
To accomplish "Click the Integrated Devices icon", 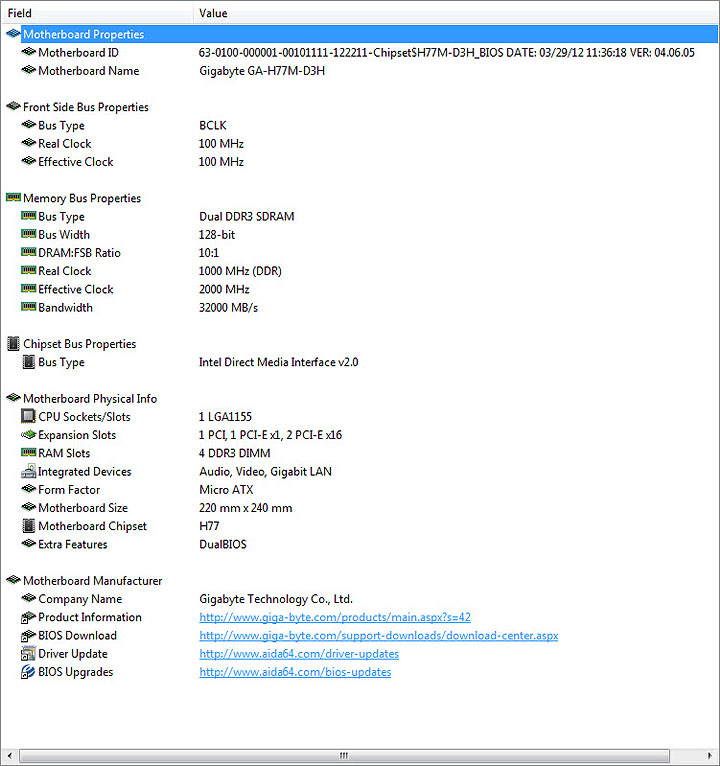I will tap(28, 471).
